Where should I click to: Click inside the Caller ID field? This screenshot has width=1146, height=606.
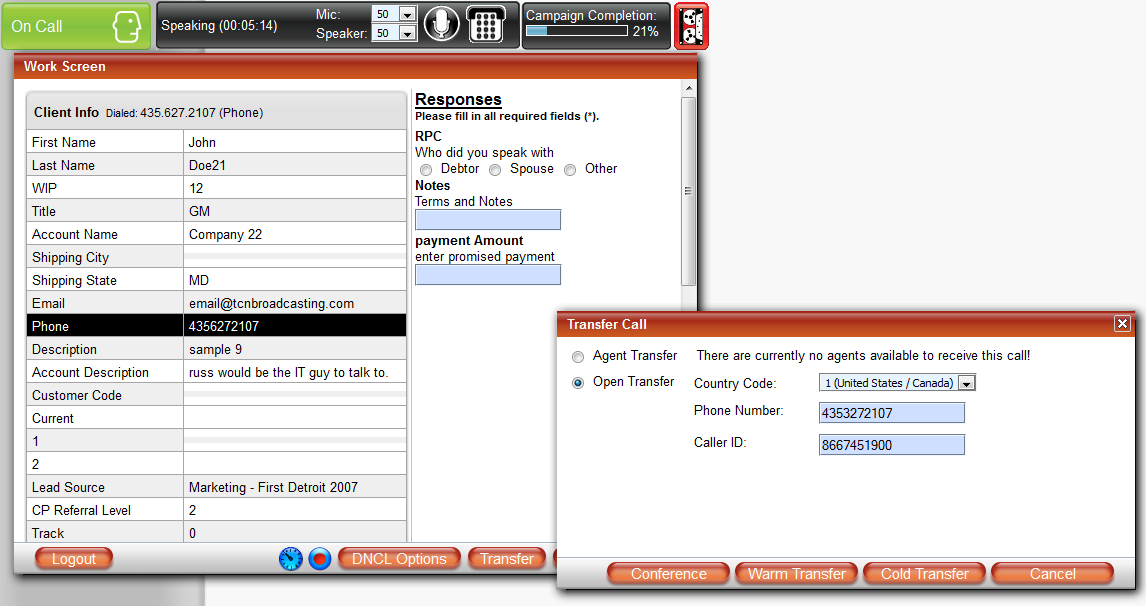tap(891, 442)
